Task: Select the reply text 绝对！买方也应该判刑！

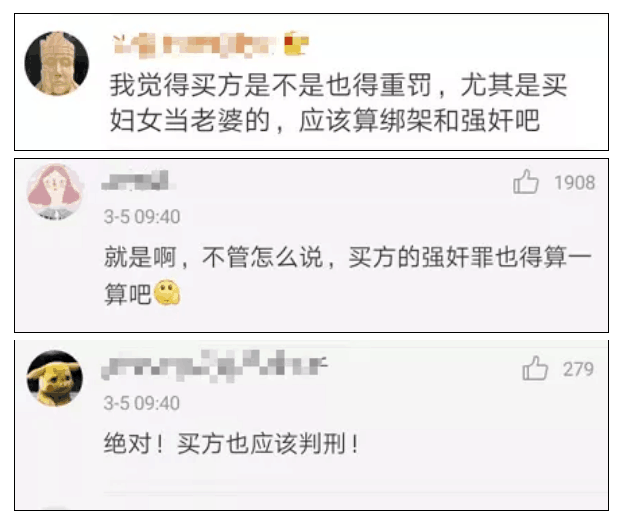Action: tap(231, 444)
